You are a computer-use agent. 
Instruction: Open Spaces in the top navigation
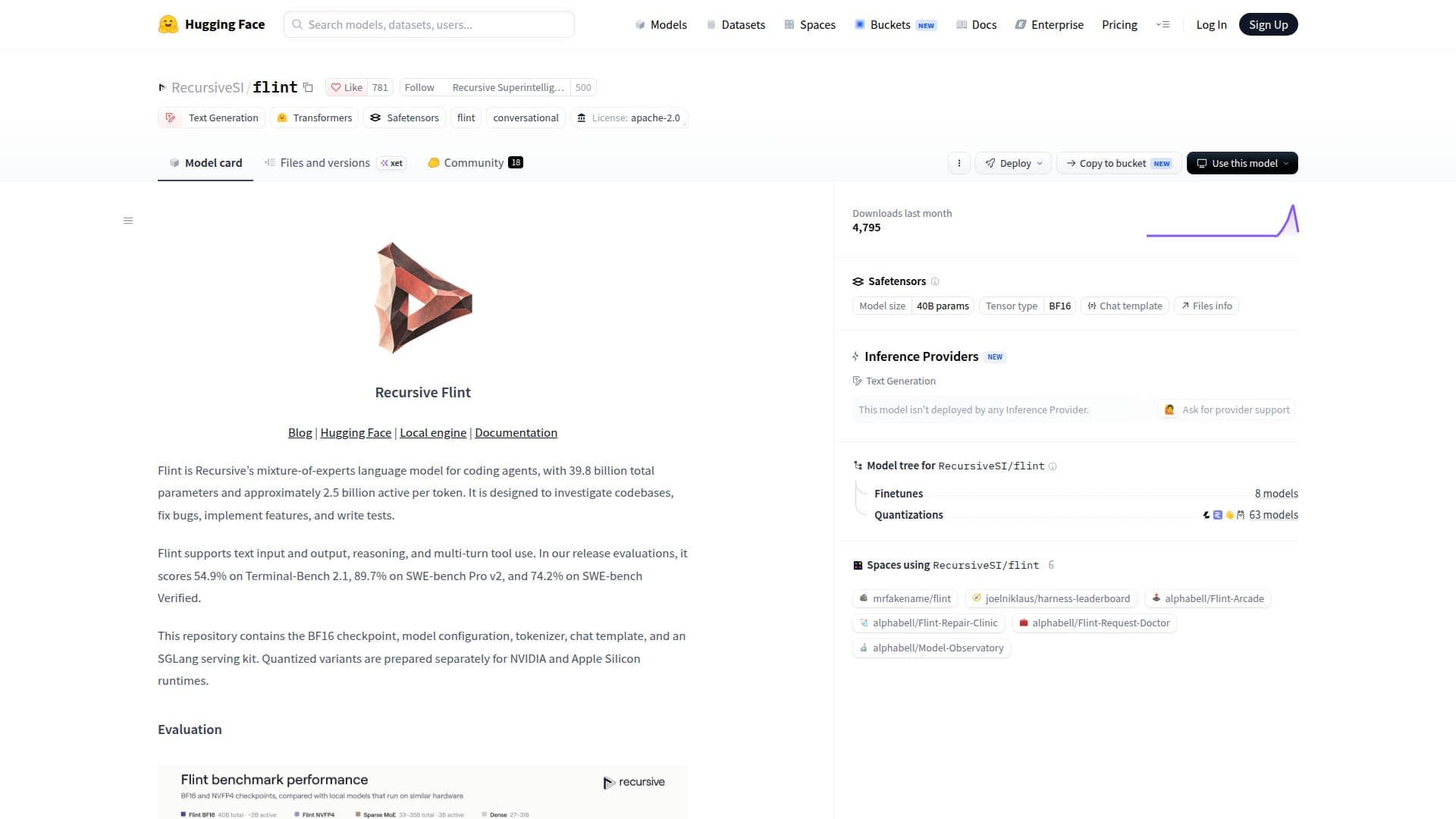pyautogui.click(x=810, y=24)
